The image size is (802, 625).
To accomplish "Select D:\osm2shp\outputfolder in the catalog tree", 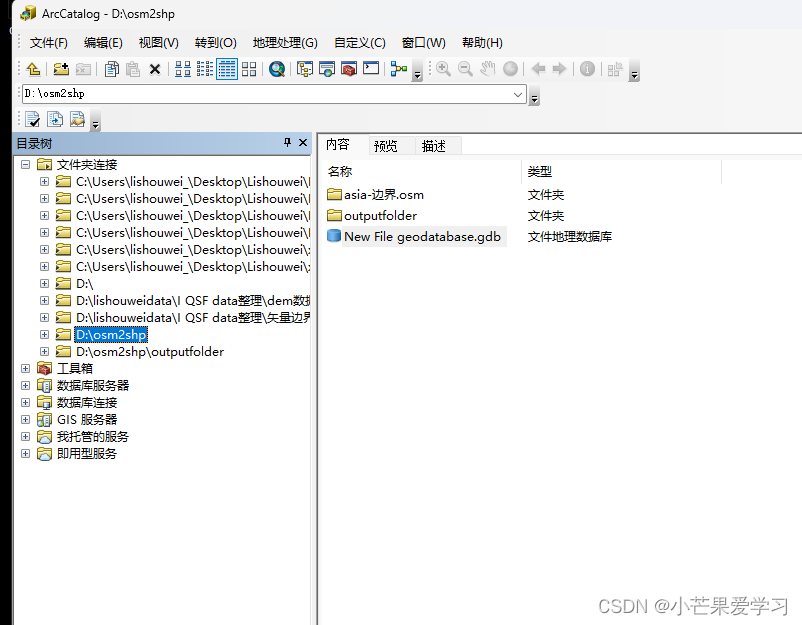I will click(x=150, y=352).
